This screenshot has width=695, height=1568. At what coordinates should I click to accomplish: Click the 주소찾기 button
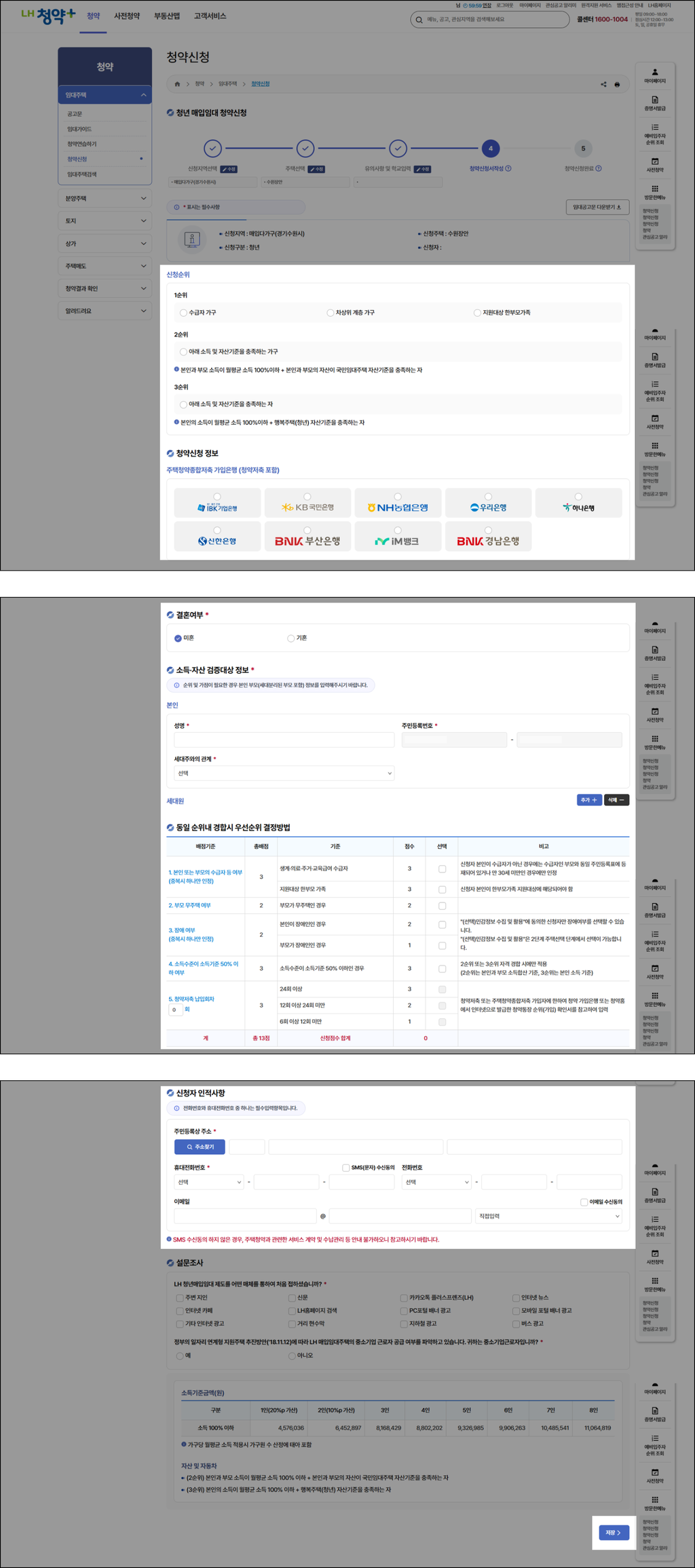tap(200, 1147)
